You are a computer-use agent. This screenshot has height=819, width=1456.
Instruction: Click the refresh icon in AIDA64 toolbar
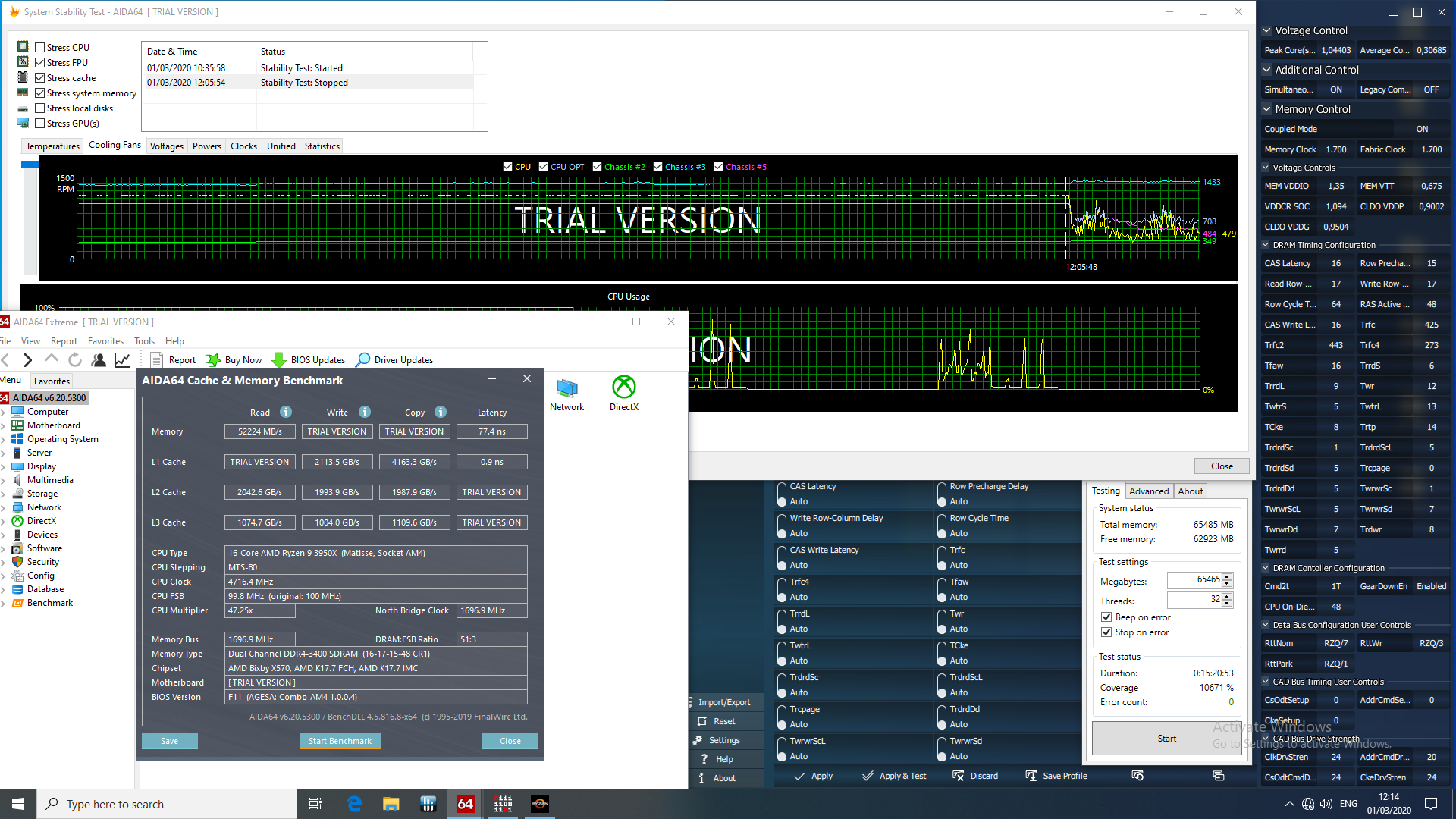click(x=75, y=360)
